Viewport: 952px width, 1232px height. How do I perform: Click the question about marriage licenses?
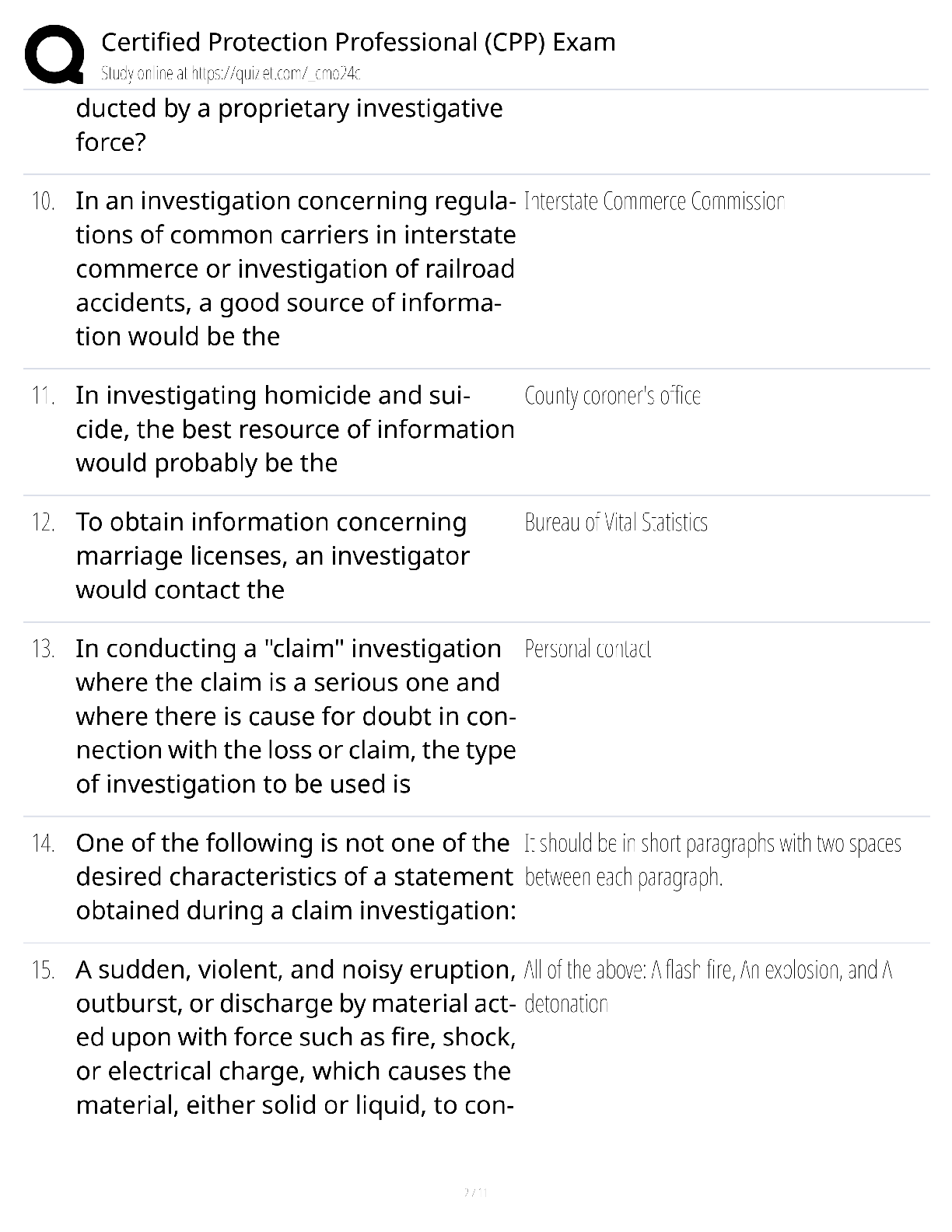273,556
